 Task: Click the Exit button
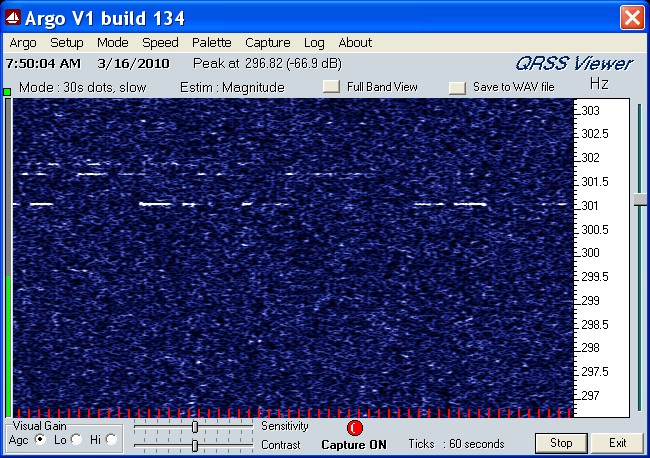point(617,443)
